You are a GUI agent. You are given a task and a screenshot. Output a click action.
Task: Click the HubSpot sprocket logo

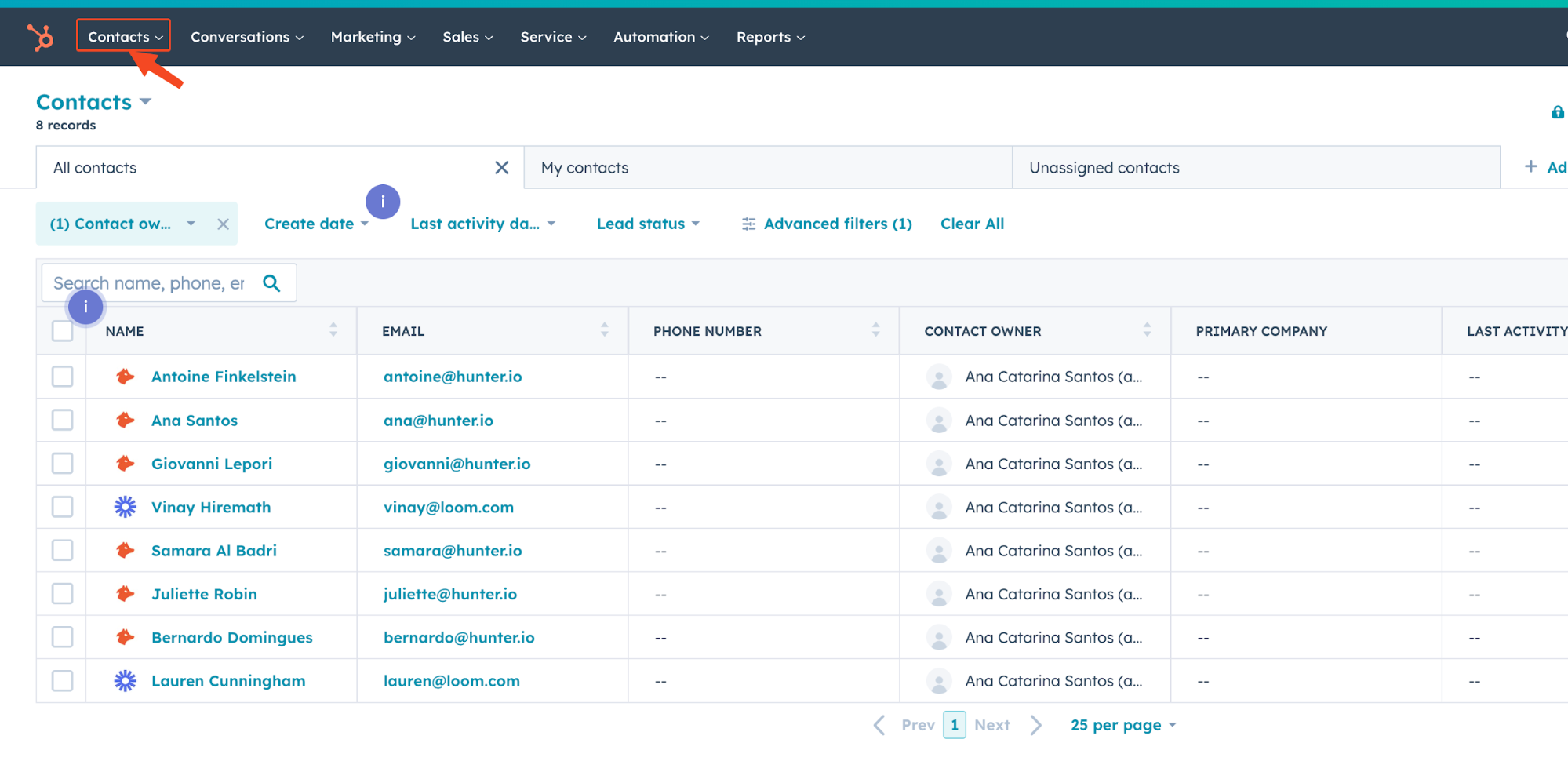point(40,37)
